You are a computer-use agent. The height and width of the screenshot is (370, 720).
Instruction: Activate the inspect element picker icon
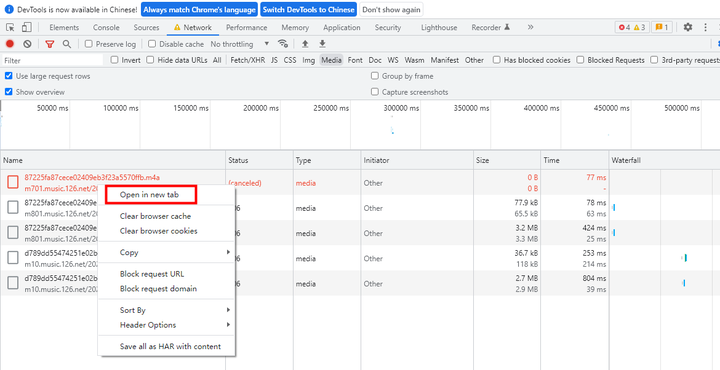(x=10, y=28)
